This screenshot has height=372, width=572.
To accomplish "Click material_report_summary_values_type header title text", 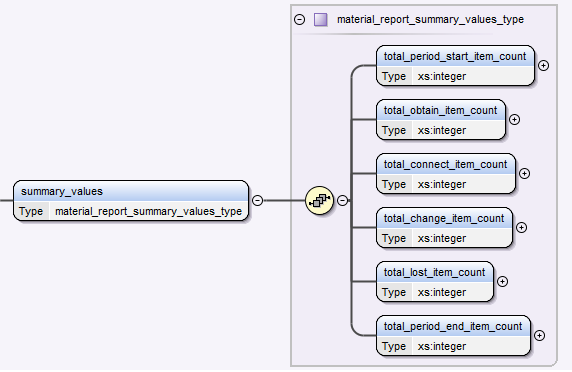I will click(x=430, y=19).
